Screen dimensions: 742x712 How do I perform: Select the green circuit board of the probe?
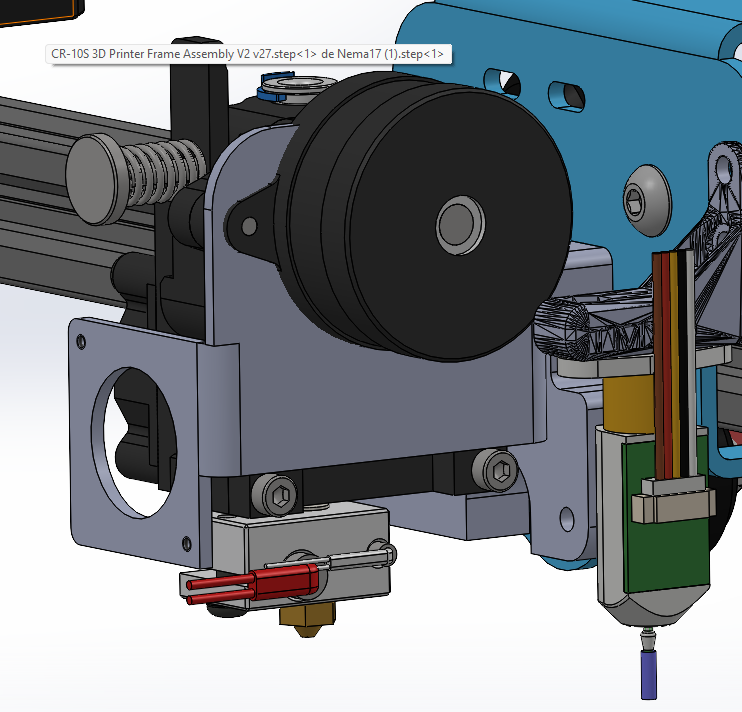(666, 535)
